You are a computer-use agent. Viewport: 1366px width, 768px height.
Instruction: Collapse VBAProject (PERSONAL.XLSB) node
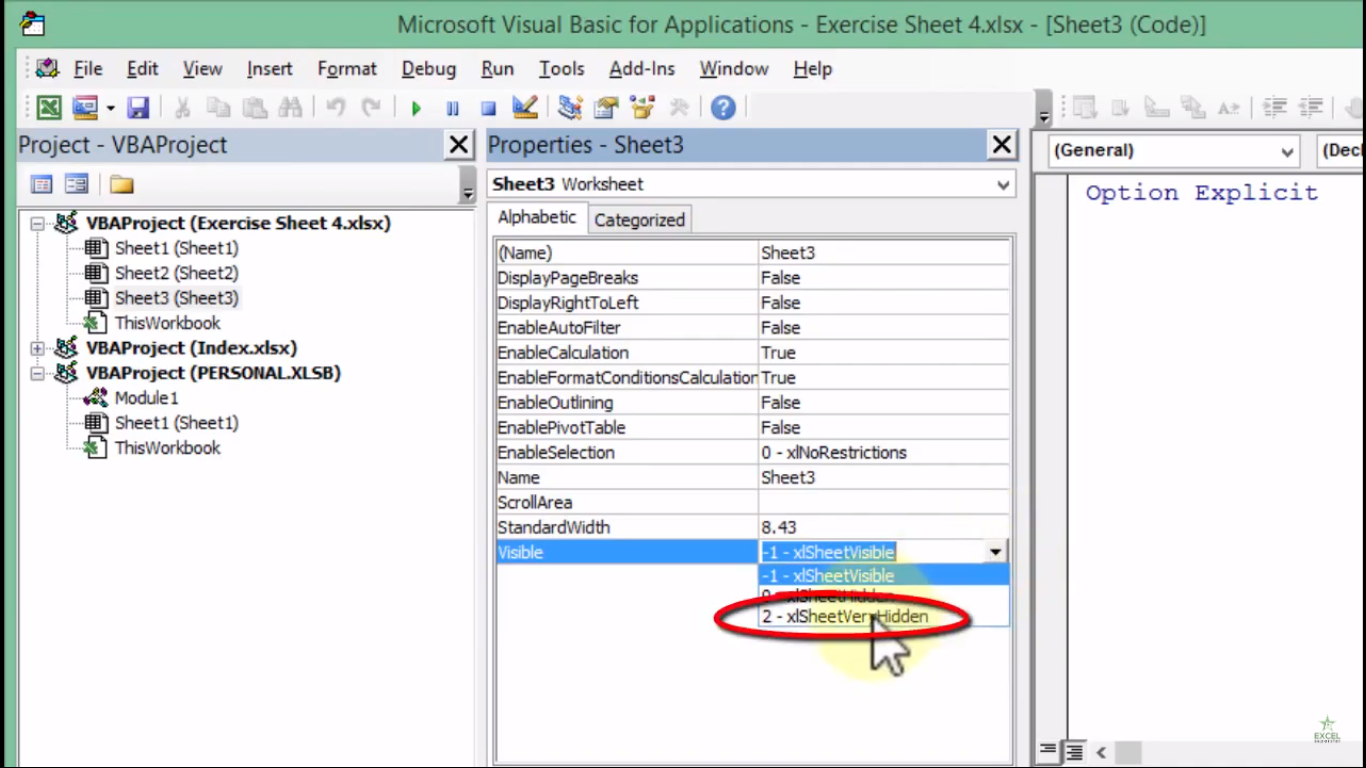37,373
